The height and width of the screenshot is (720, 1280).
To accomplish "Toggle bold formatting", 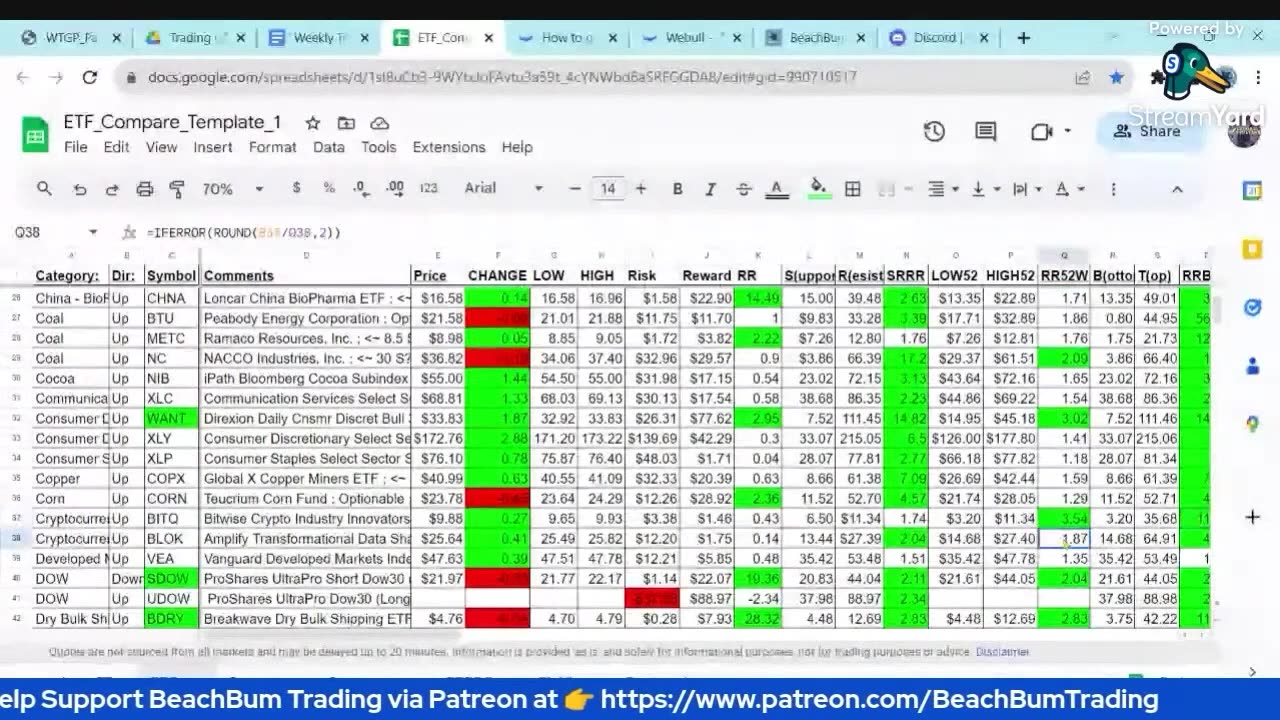I will [677, 188].
